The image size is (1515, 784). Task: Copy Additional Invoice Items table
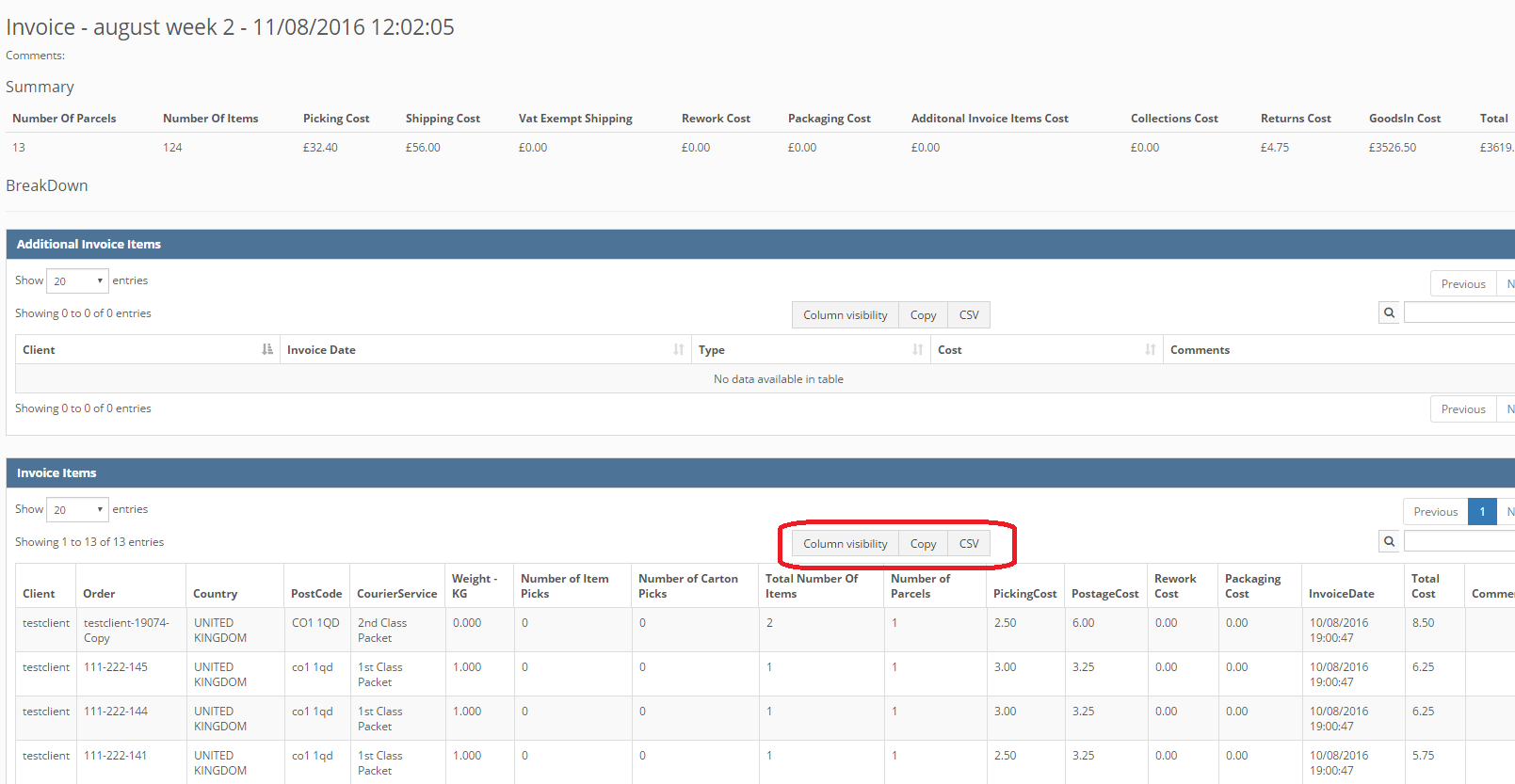pos(923,315)
